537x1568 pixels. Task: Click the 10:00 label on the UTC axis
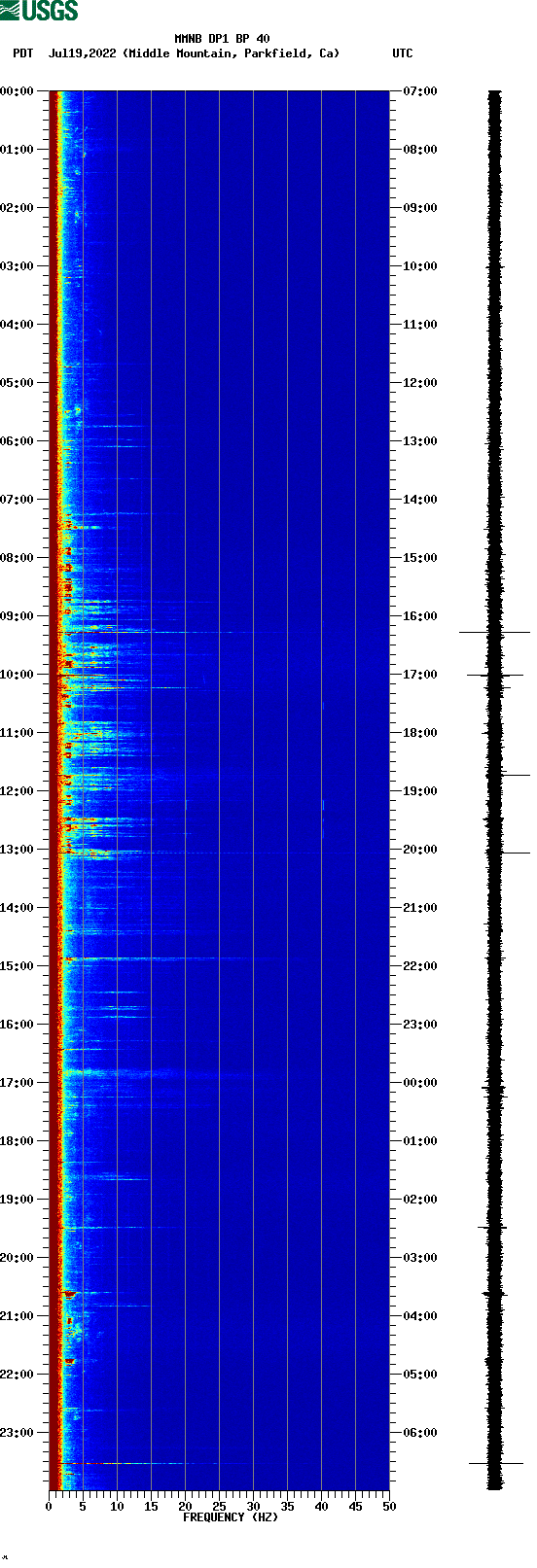[x=420, y=266]
